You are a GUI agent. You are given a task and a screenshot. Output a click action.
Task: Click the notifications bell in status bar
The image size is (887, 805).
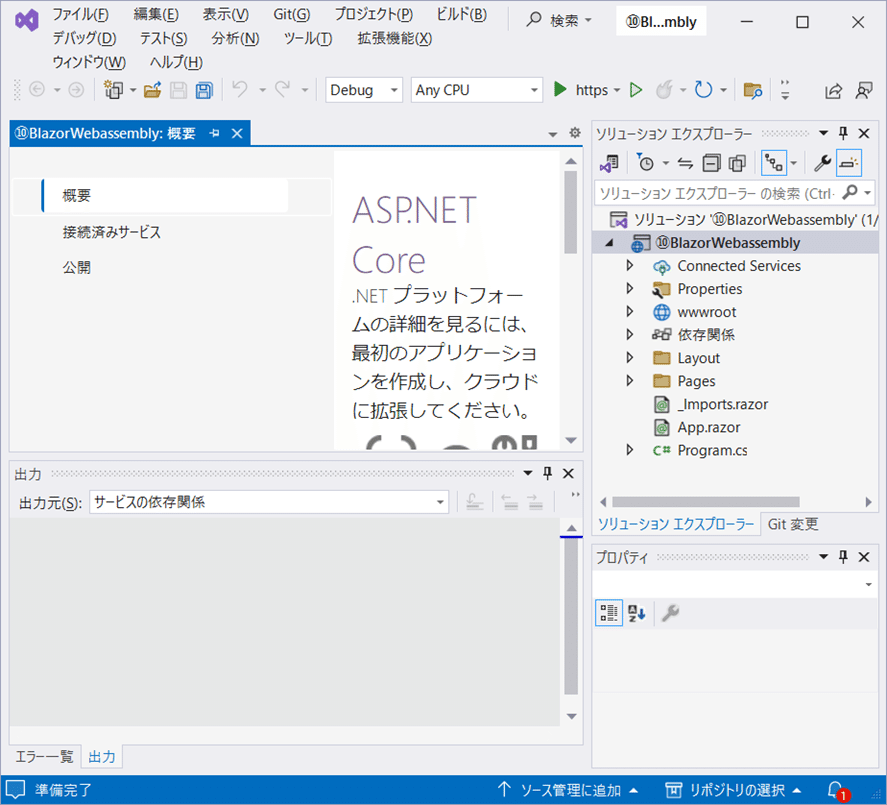[837, 790]
